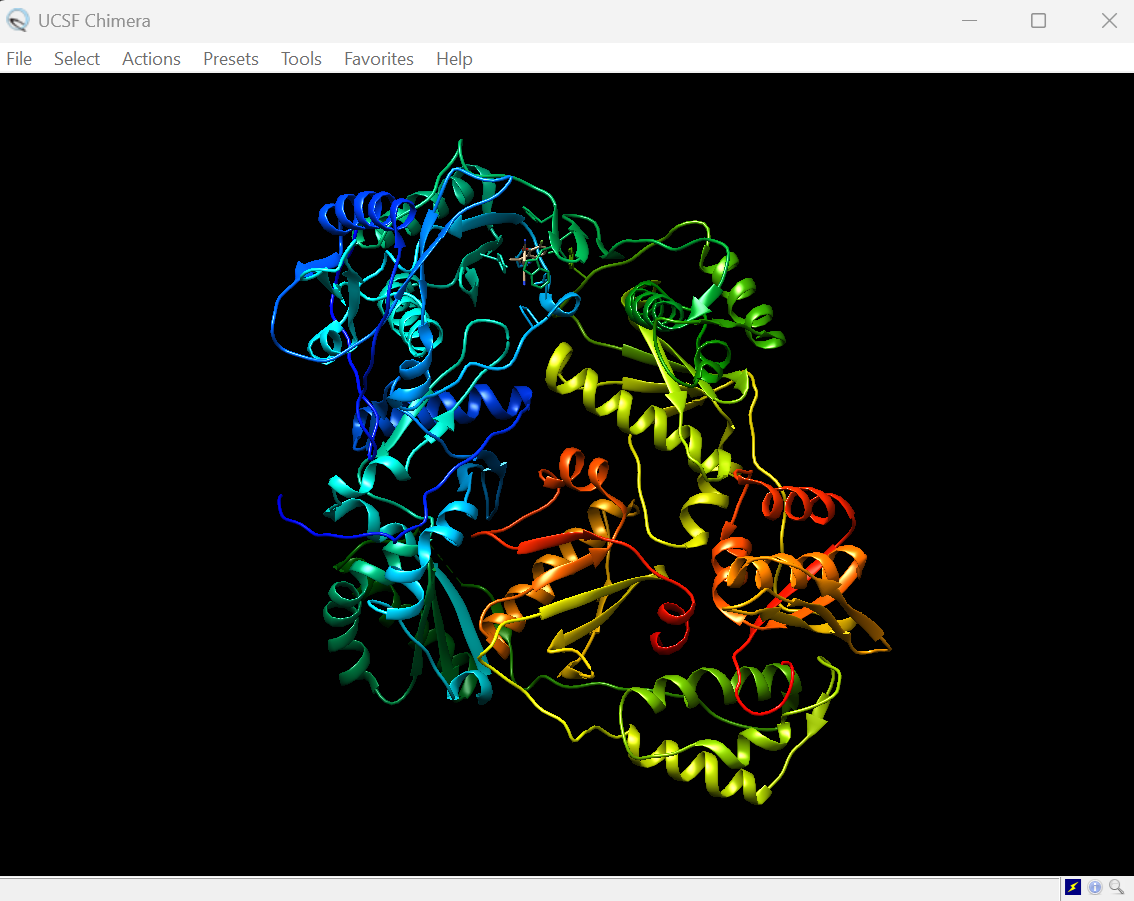Screen dimensions: 1134x901
Task: Open the Select menu
Action: pyautogui.click(x=77, y=59)
